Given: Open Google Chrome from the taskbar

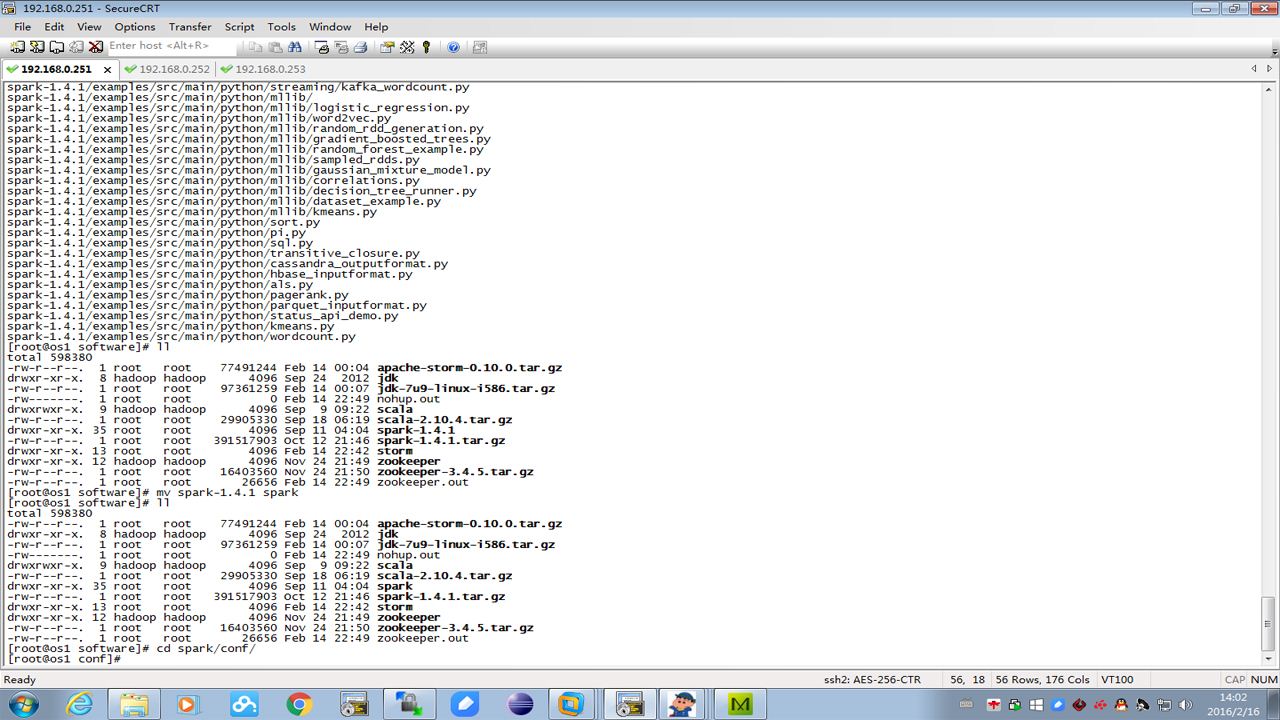Looking at the screenshot, I should coord(298,704).
